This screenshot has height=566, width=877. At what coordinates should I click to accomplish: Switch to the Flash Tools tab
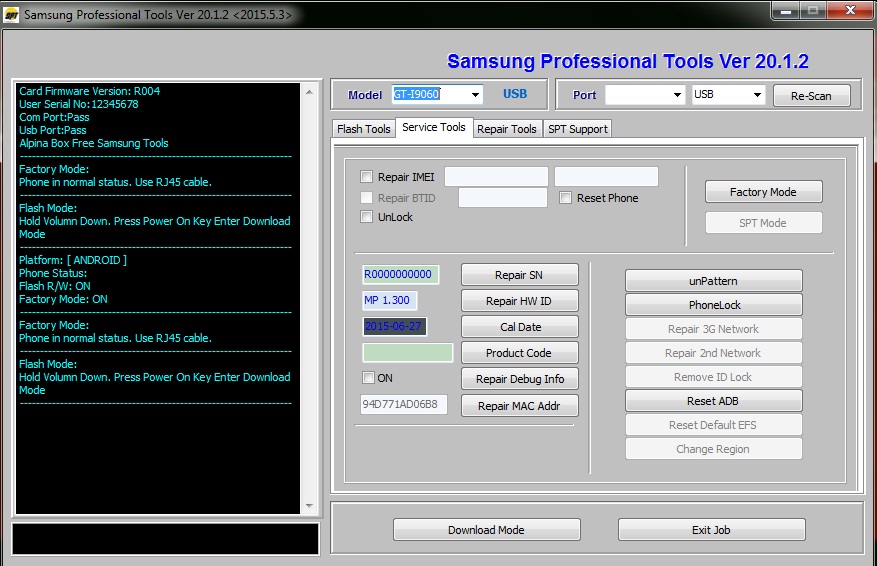(364, 129)
